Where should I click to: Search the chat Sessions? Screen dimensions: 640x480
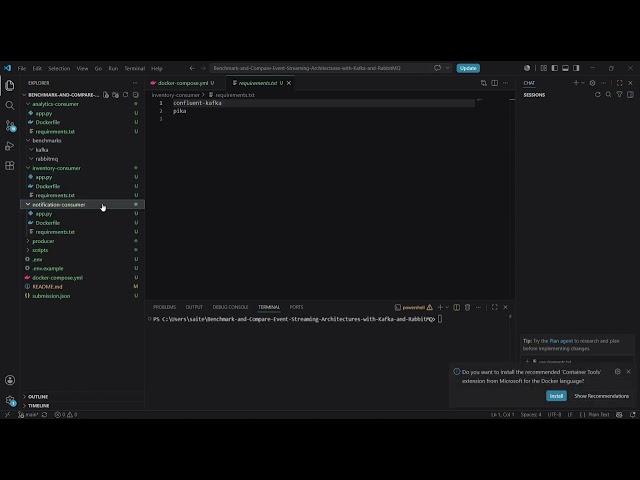click(x=609, y=95)
